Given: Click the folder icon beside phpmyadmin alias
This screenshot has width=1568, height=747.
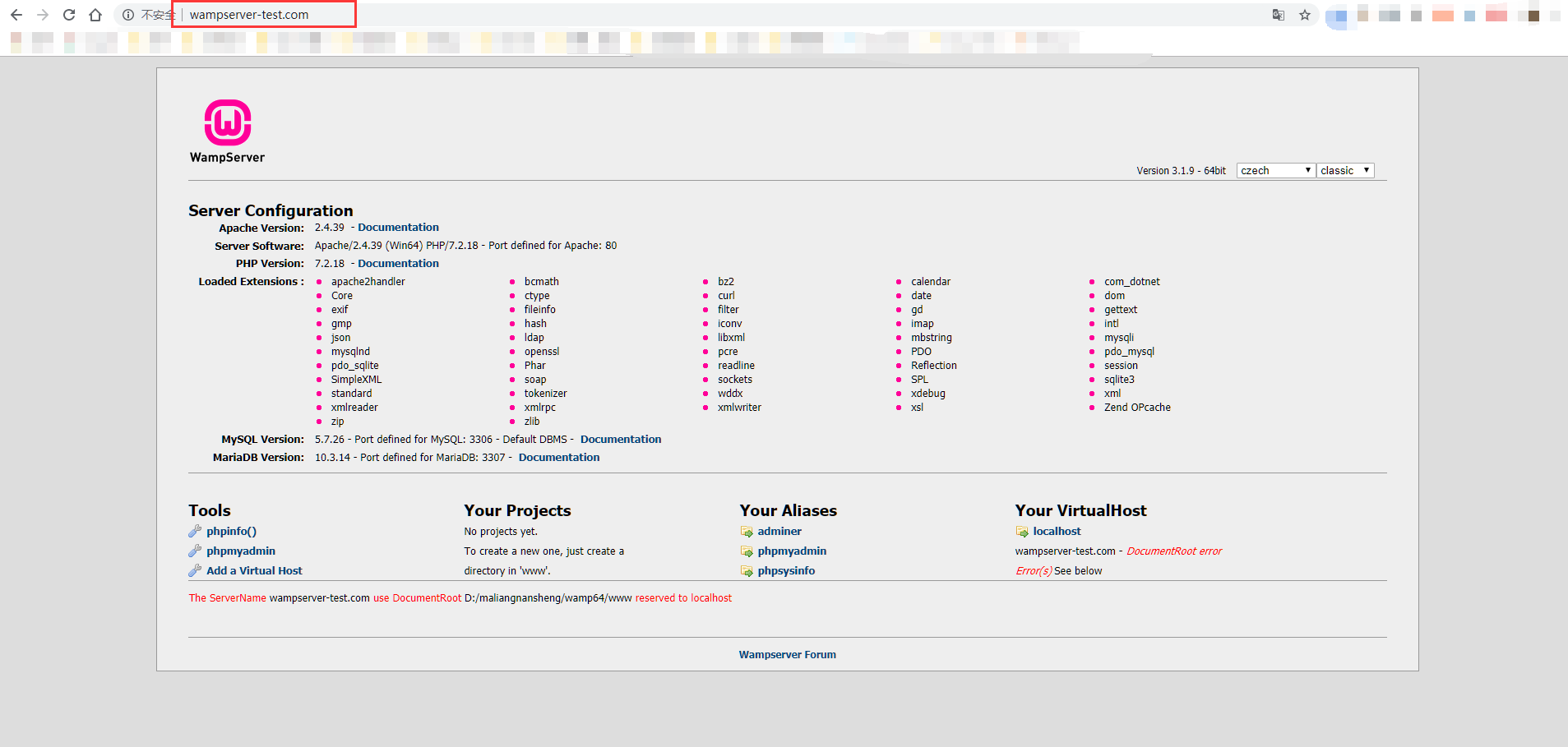Looking at the screenshot, I should 747,551.
